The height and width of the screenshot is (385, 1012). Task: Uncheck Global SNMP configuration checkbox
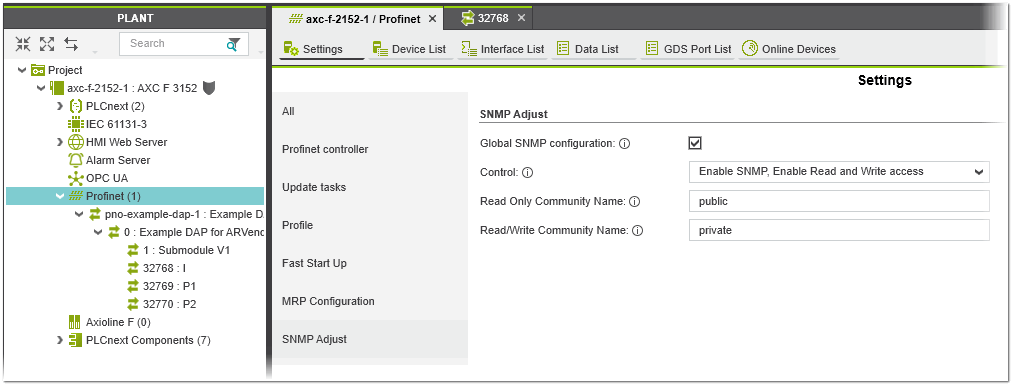click(694, 143)
